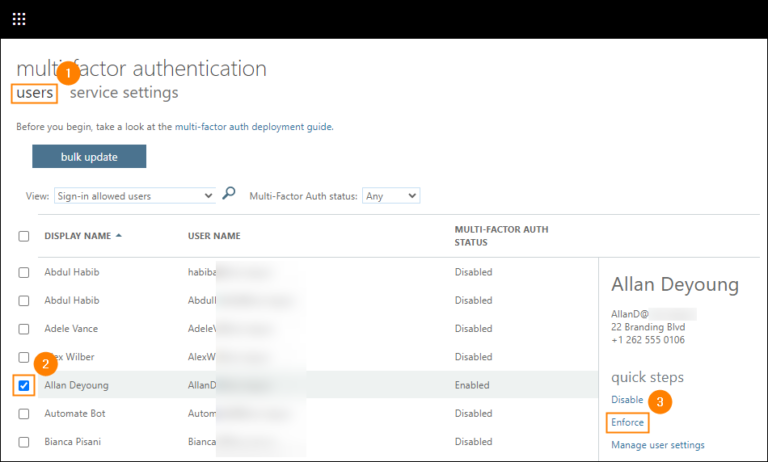The image size is (768, 462).
Task: Open the service settings tab
Action: coord(124,93)
